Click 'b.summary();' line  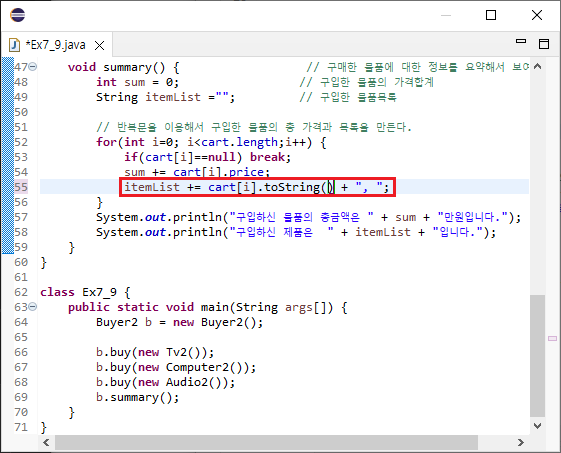tap(137, 398)
